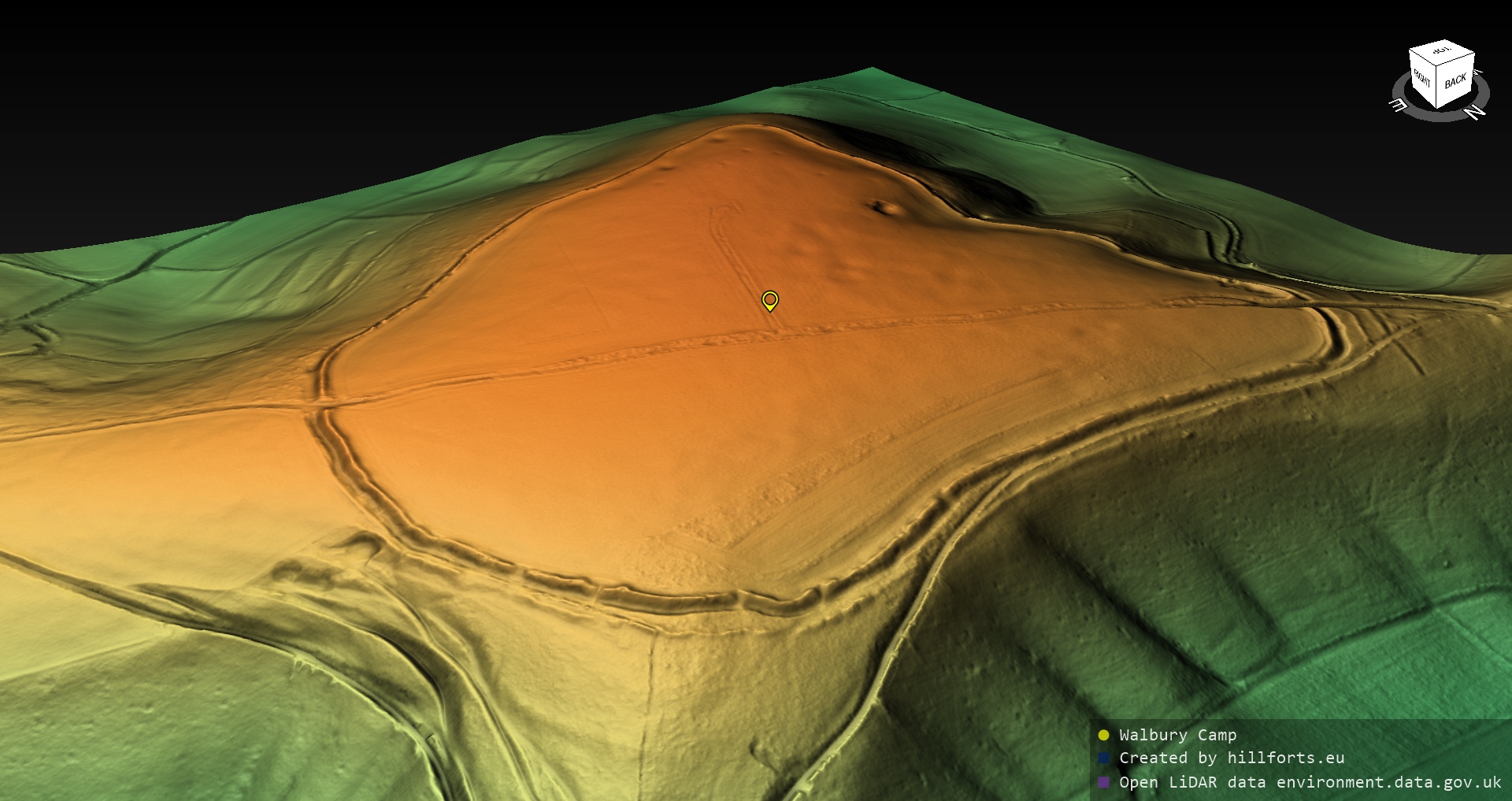Click the yellow dot beside Walbury Camp
1512x801 pixels.
pos(1103,735)
